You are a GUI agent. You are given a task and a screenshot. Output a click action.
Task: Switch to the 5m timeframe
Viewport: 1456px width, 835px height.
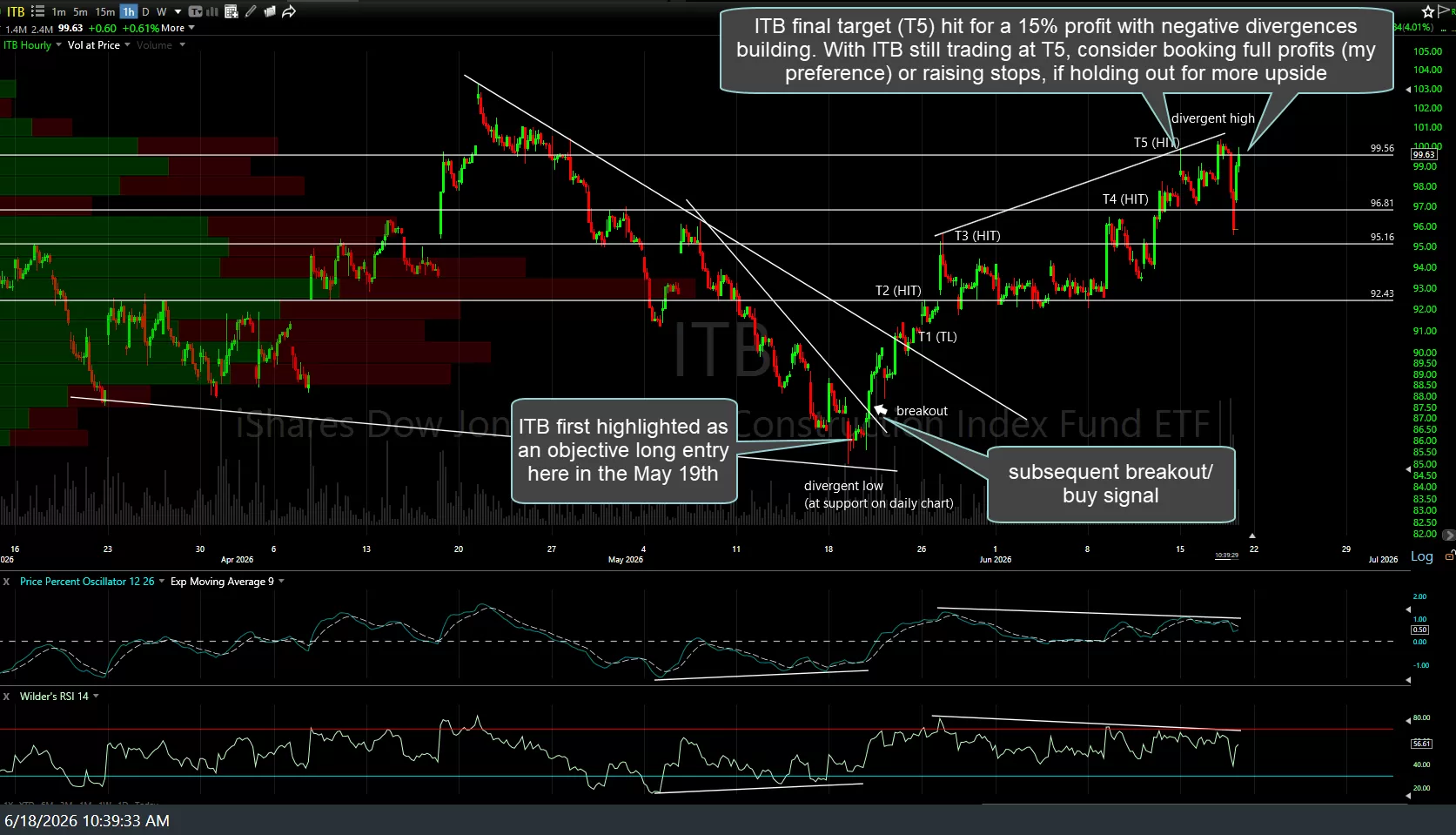pos(80,11)
